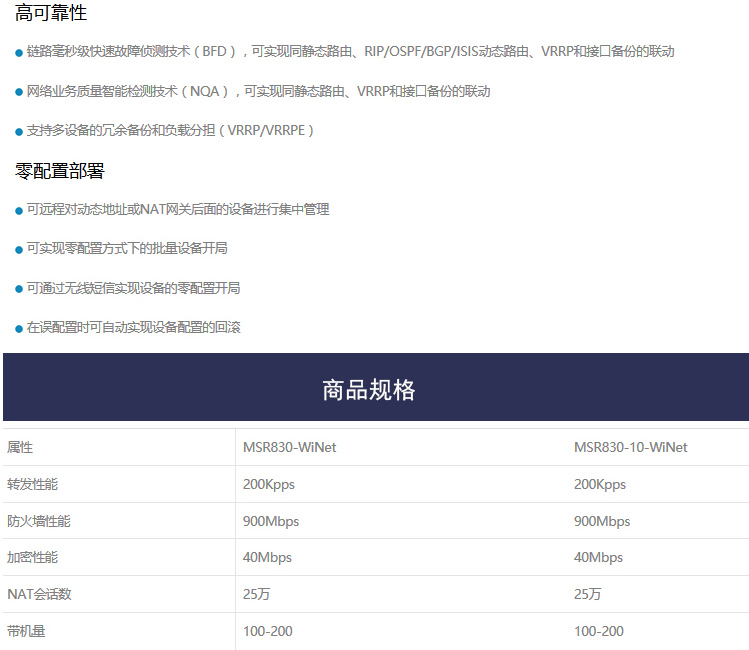Click 200Kpps under MSR830-WiNet
This screenshot has height=650, width=749.
coord(268,484)
